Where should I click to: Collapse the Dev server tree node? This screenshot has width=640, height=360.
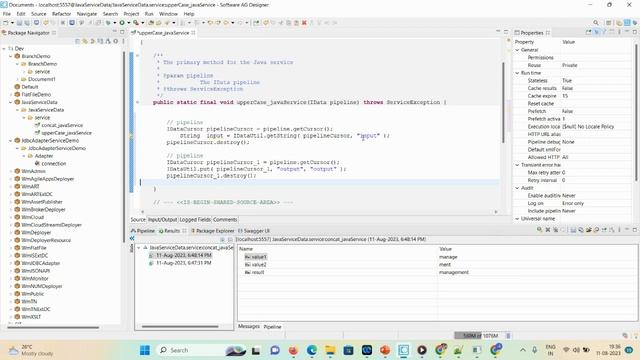(x=4, y=49)
